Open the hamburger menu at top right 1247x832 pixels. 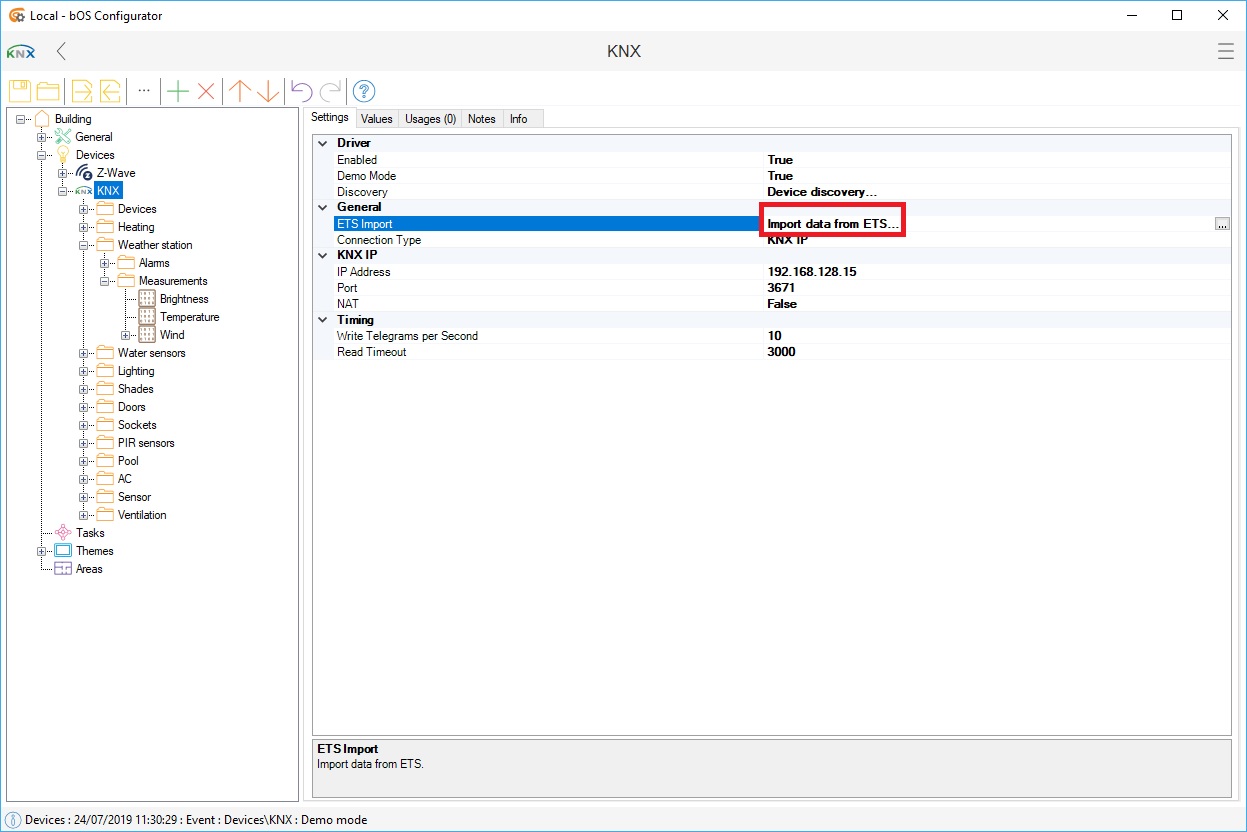point(1225,51)
